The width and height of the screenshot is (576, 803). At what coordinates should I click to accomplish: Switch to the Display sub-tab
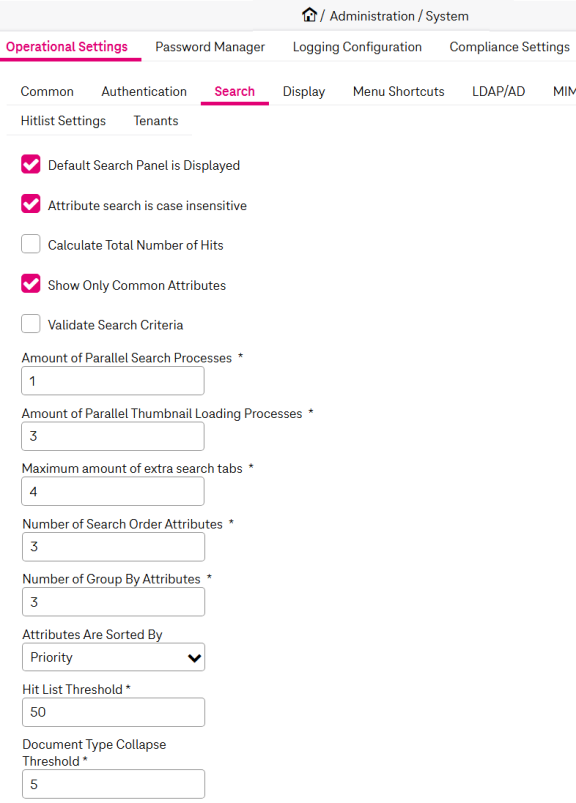pos(304,91)
